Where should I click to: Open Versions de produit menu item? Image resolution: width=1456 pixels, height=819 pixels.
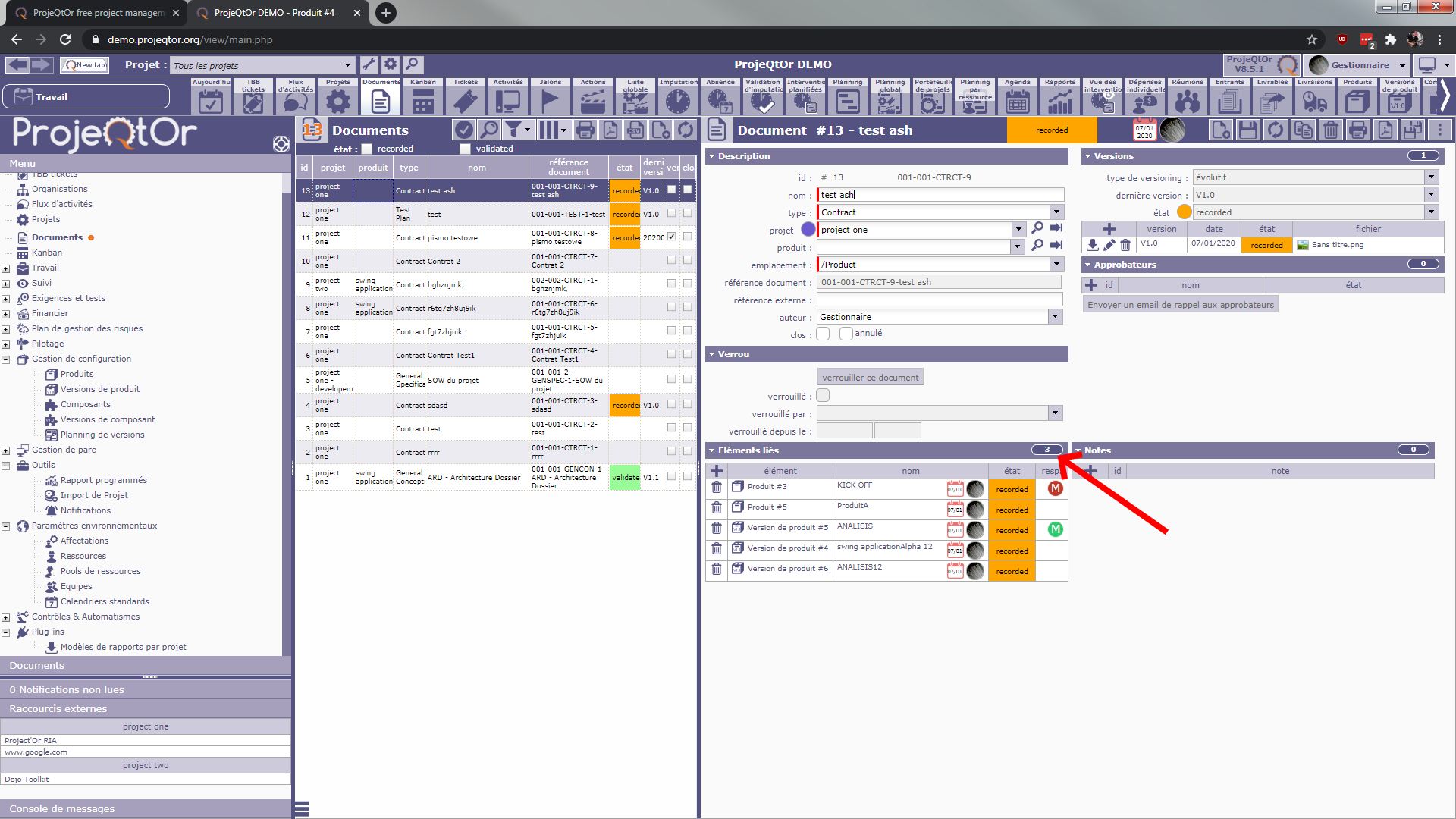(99, 389)
